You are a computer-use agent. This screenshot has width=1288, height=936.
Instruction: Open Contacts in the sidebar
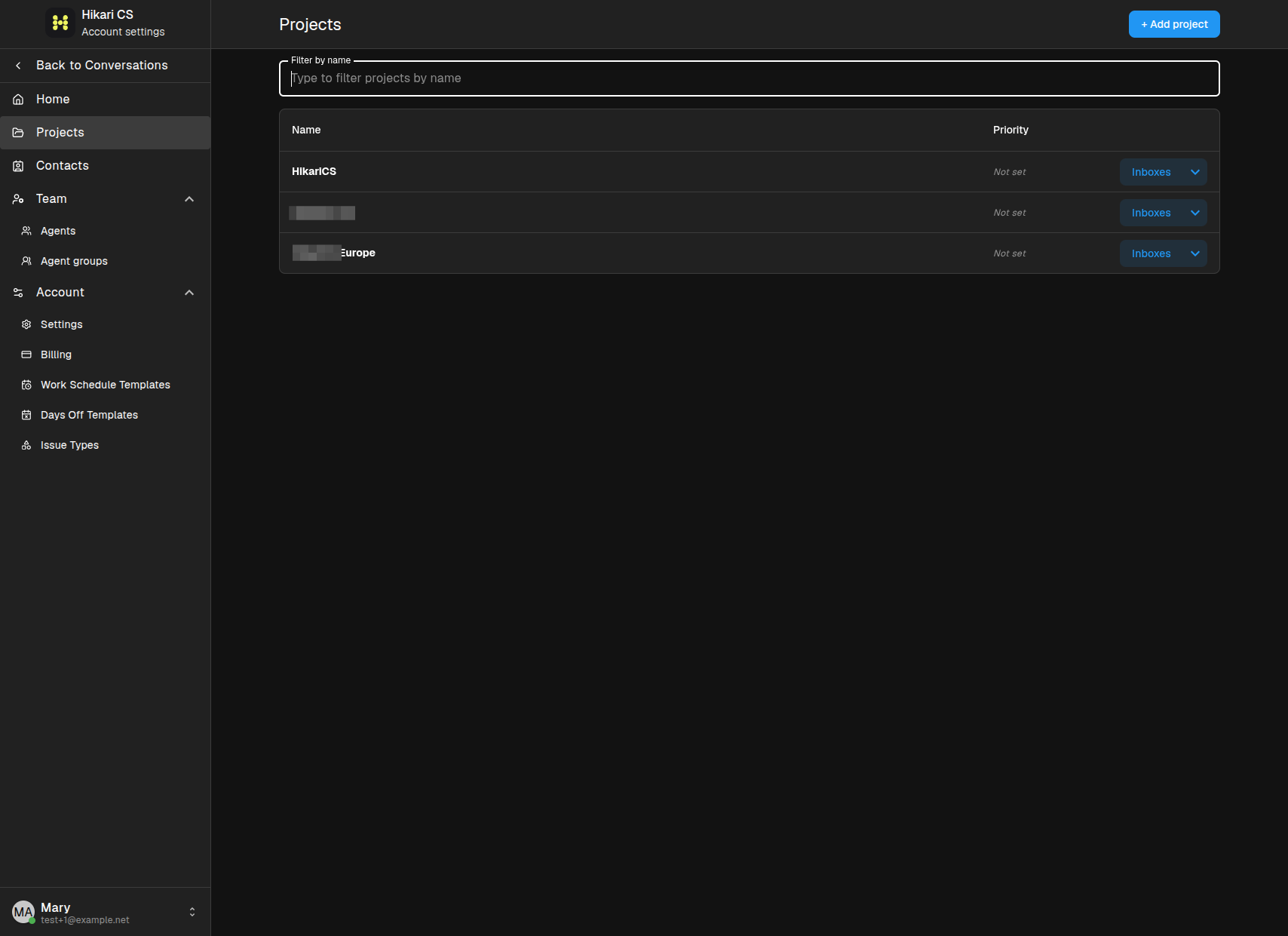[x=106, y=166]
